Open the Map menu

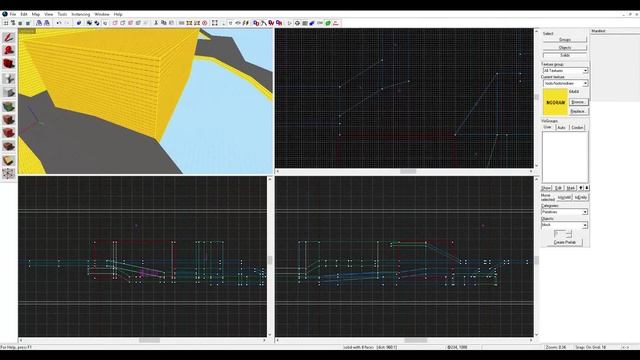point(36,14)
